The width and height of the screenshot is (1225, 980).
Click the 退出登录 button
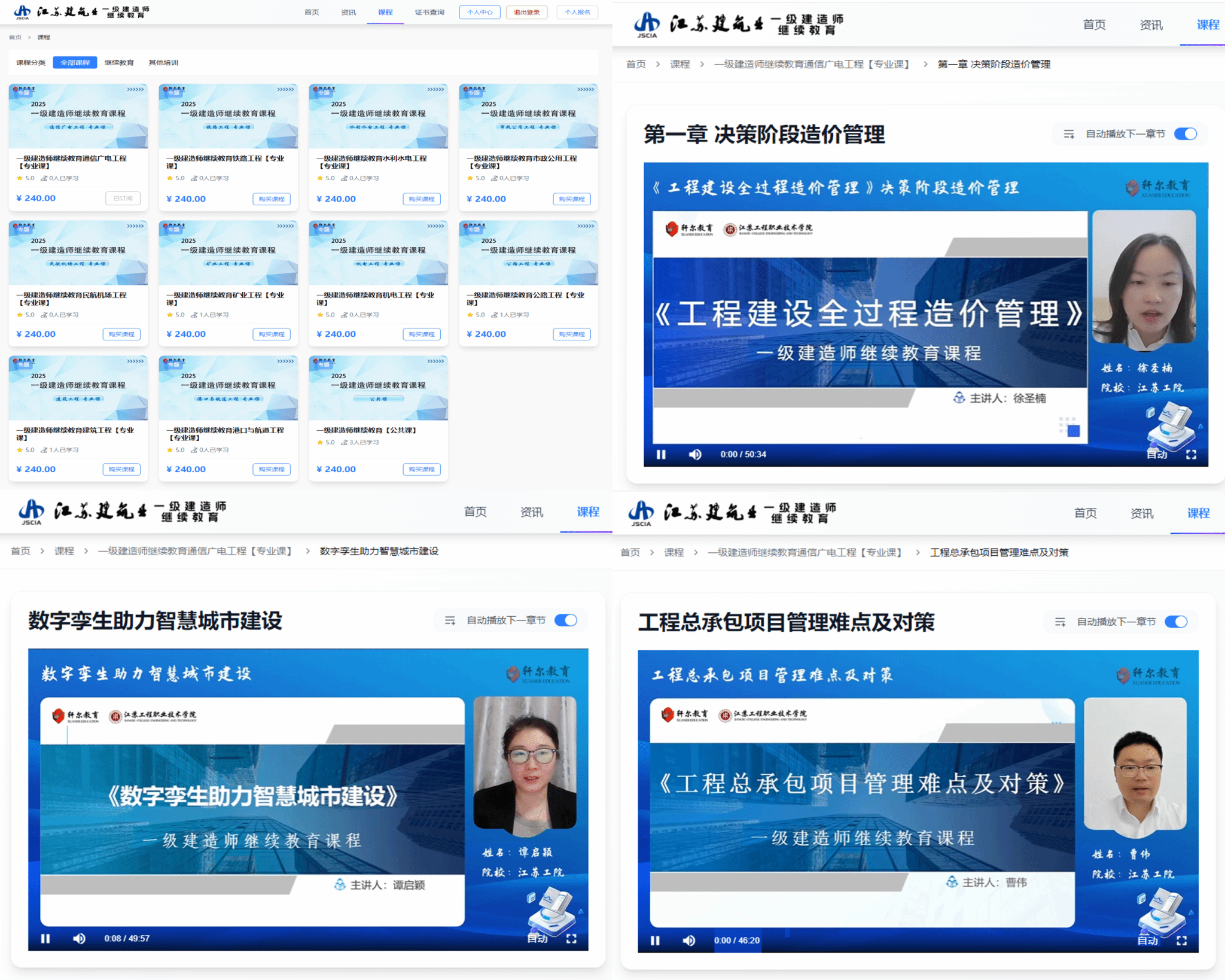[x=526, y=12]
